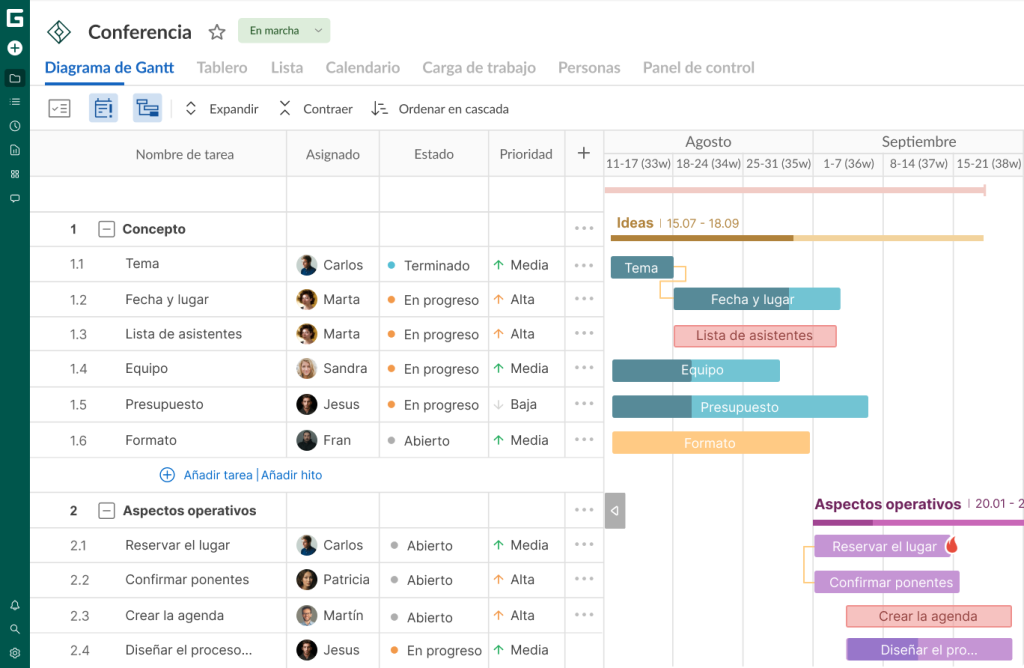The height and width of the screenshot is (668, 1024).
Task: Open the notifications bell icon
Action: (14, 604)
